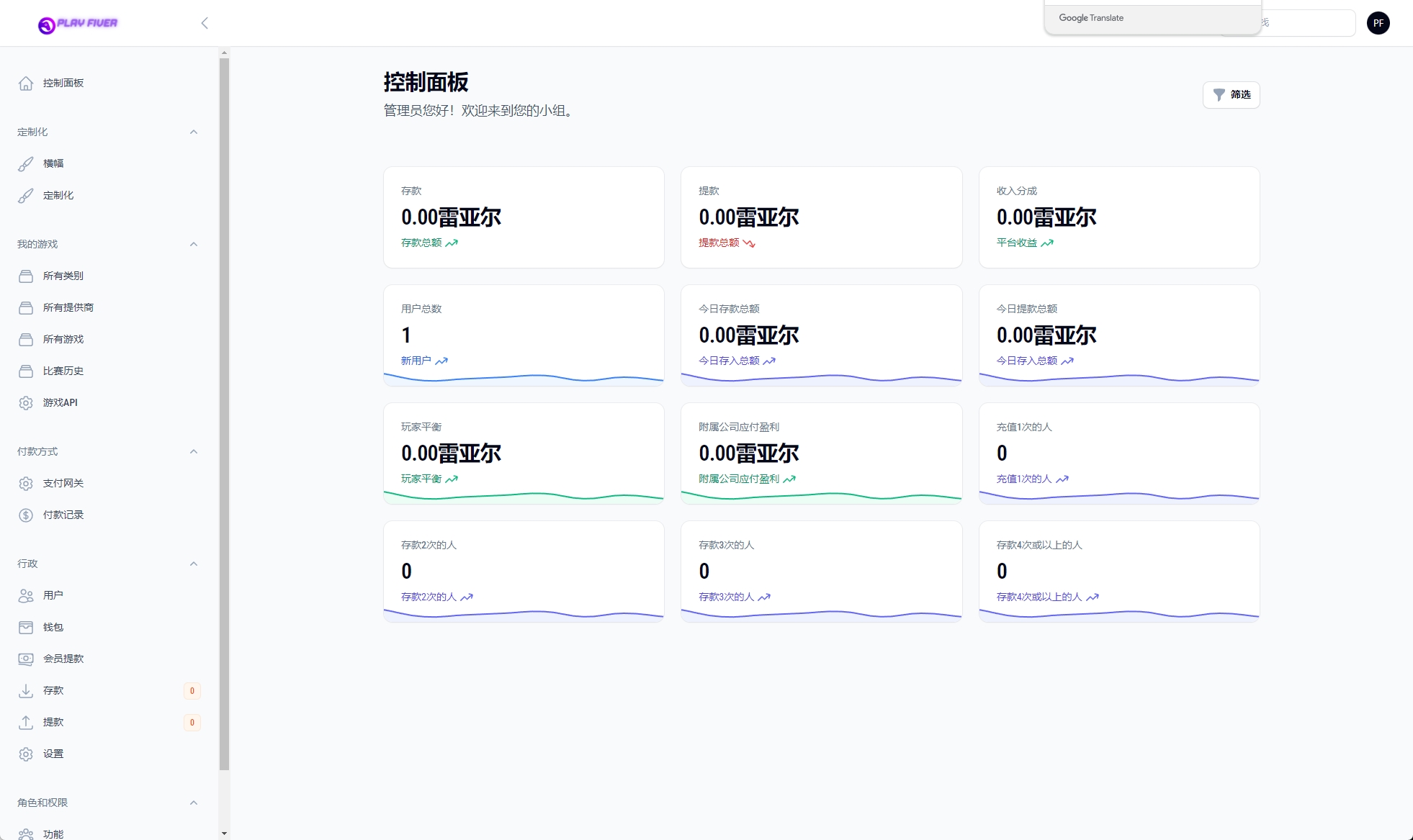The width and height of the screenshot is (1413, 840).
Task: Click the sidebar scrollbar down arrow
Action: 224,833
